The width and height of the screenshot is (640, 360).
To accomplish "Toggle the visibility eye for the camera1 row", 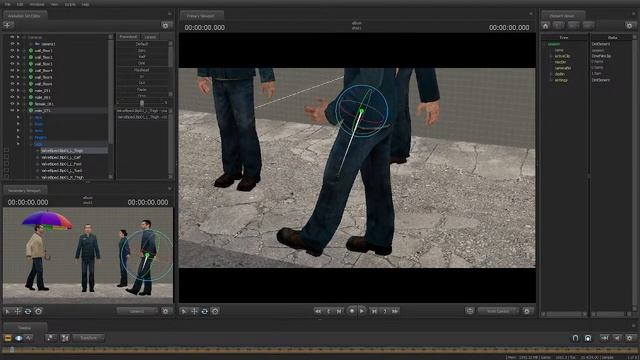I will pos(12,44).
